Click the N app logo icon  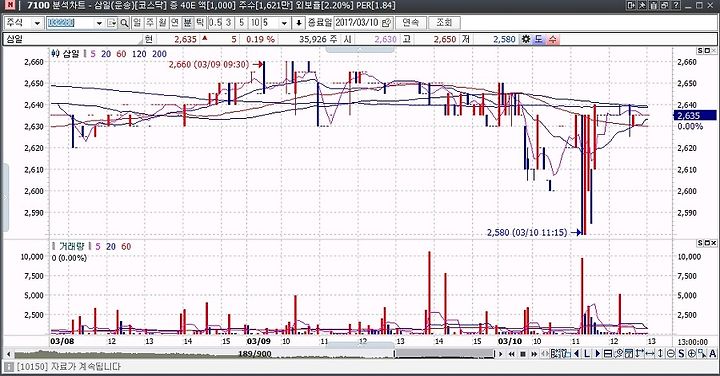(x=9, y=6)
